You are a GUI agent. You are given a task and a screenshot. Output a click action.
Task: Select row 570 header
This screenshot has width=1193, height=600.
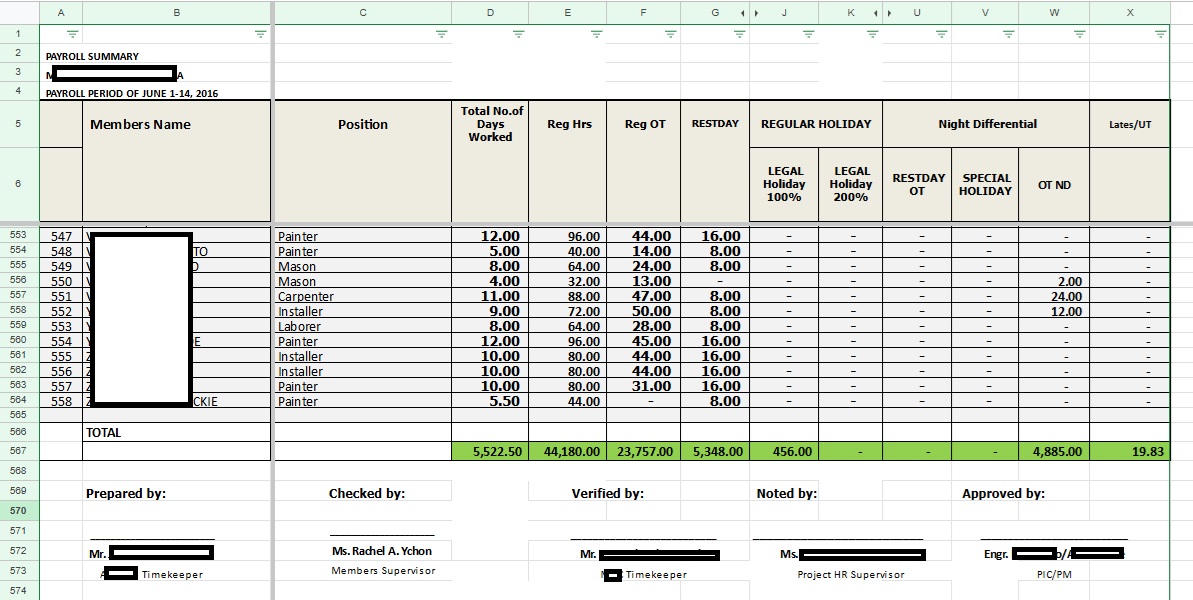click(x=19, y=511)
